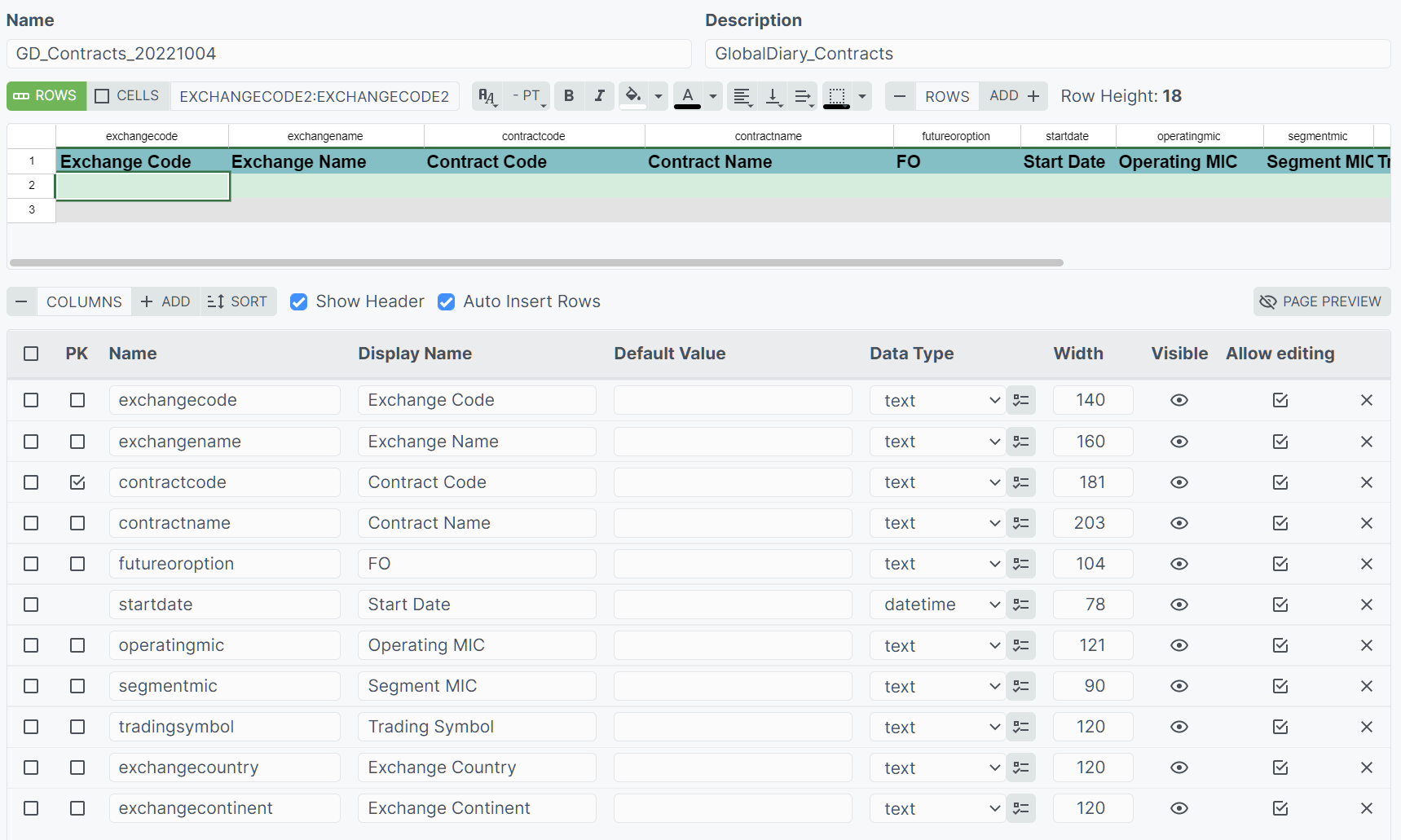Expand the border style dropdown arrow
This screenshot has width=1401, height=840.
pyautogui.click(x=862, y=96)
